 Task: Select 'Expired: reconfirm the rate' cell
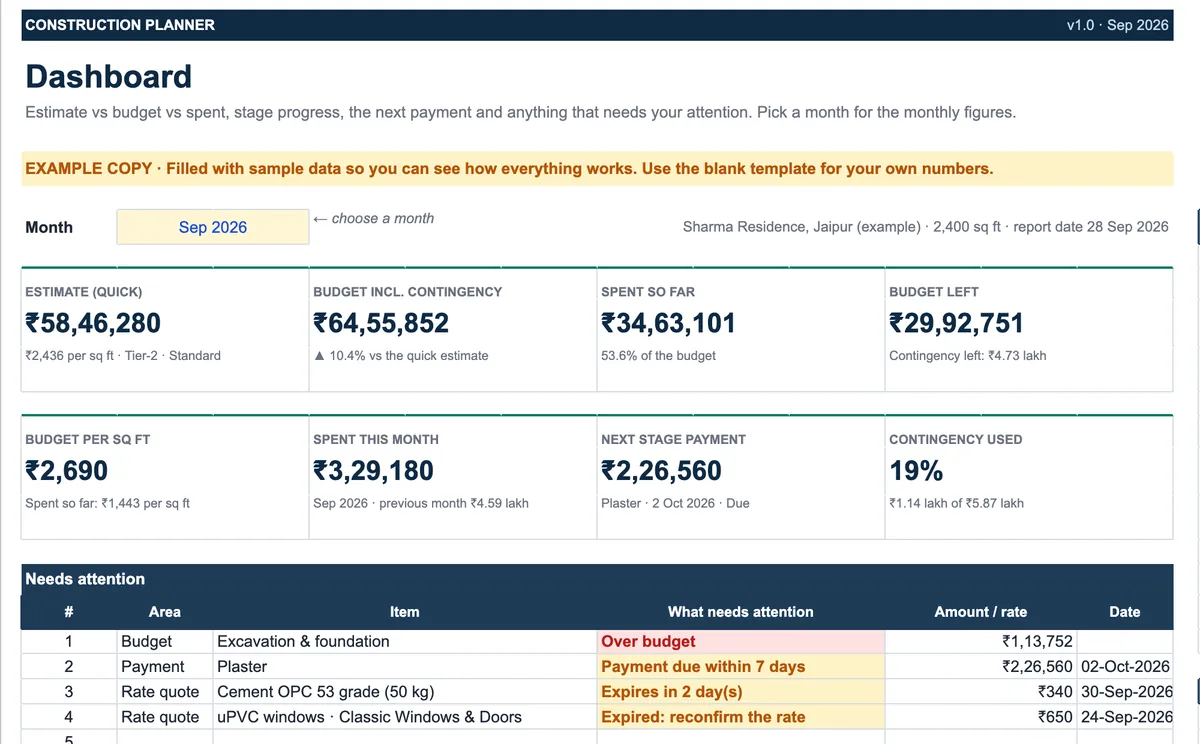point(741,717)
